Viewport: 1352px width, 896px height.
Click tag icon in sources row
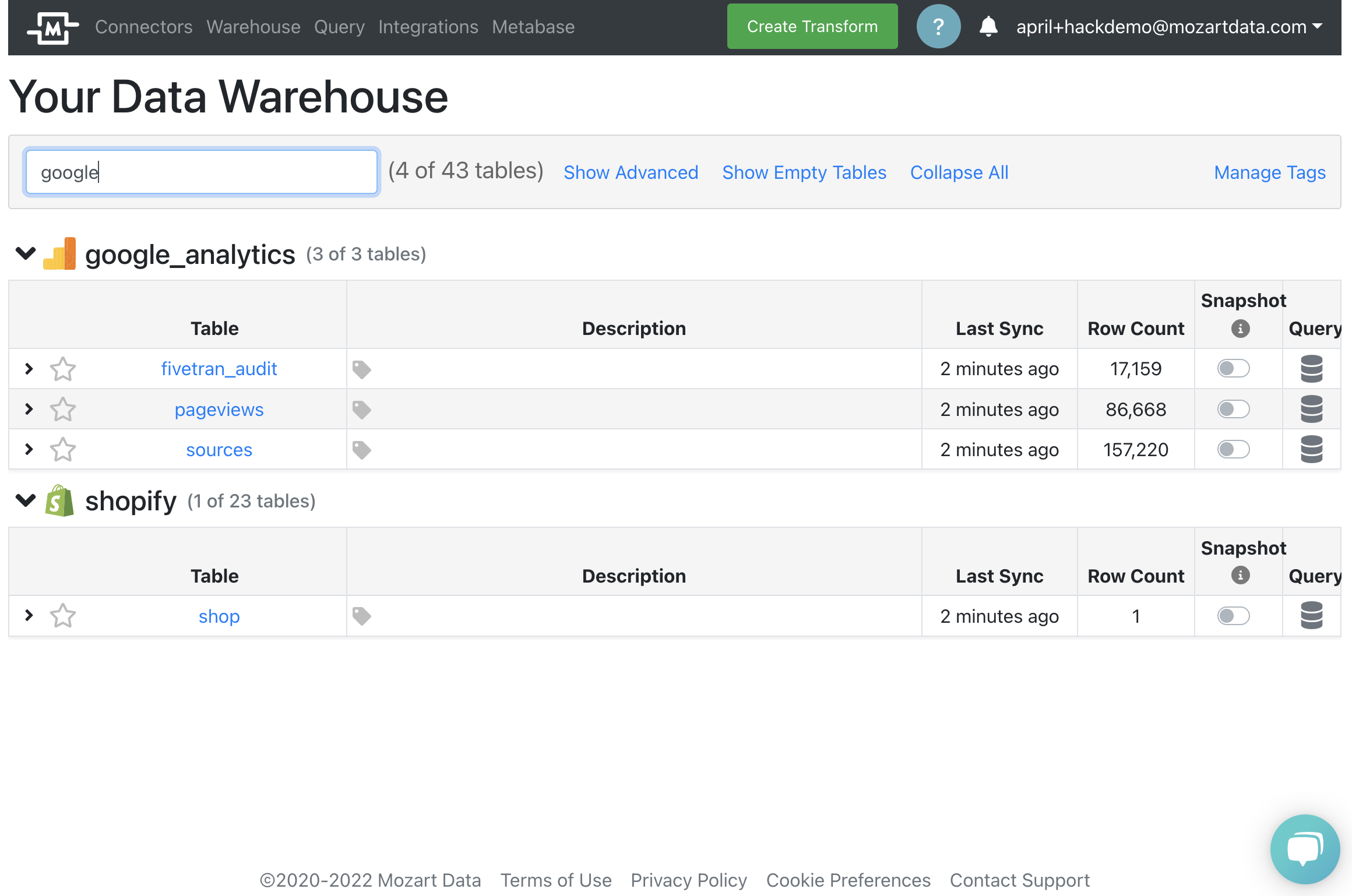coord(362,450)
